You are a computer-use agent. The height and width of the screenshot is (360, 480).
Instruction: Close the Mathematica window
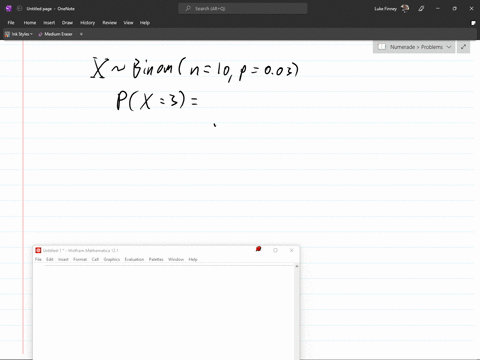pos(292,250)
